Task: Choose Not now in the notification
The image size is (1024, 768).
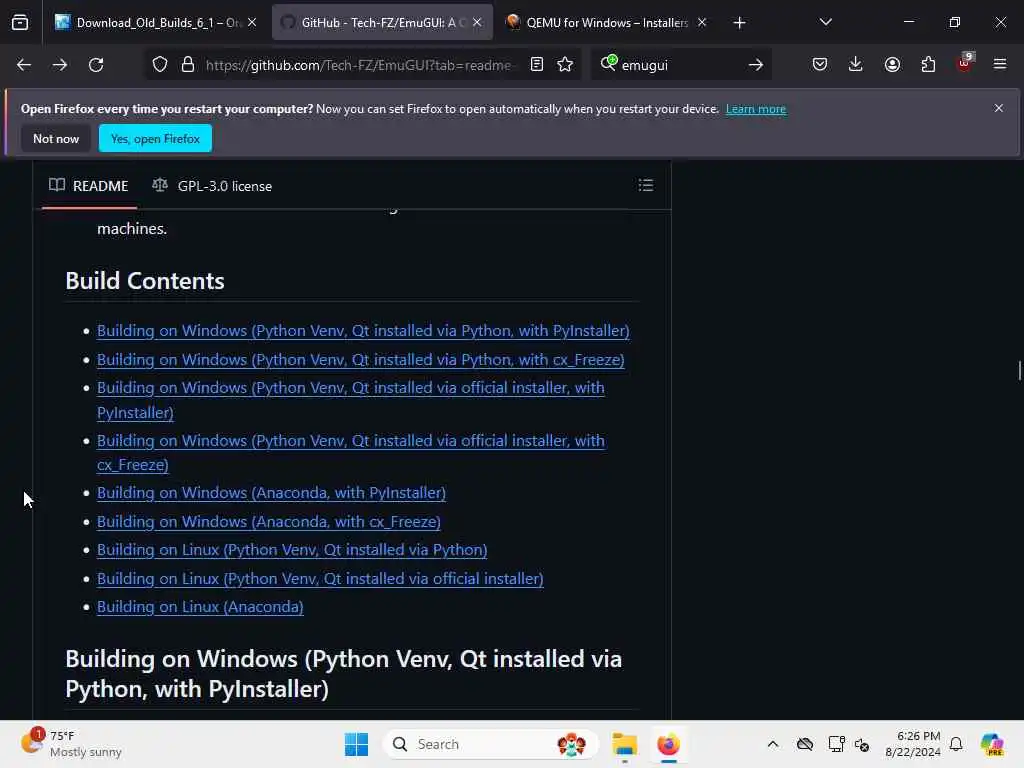Action: [x=56, y=138]
